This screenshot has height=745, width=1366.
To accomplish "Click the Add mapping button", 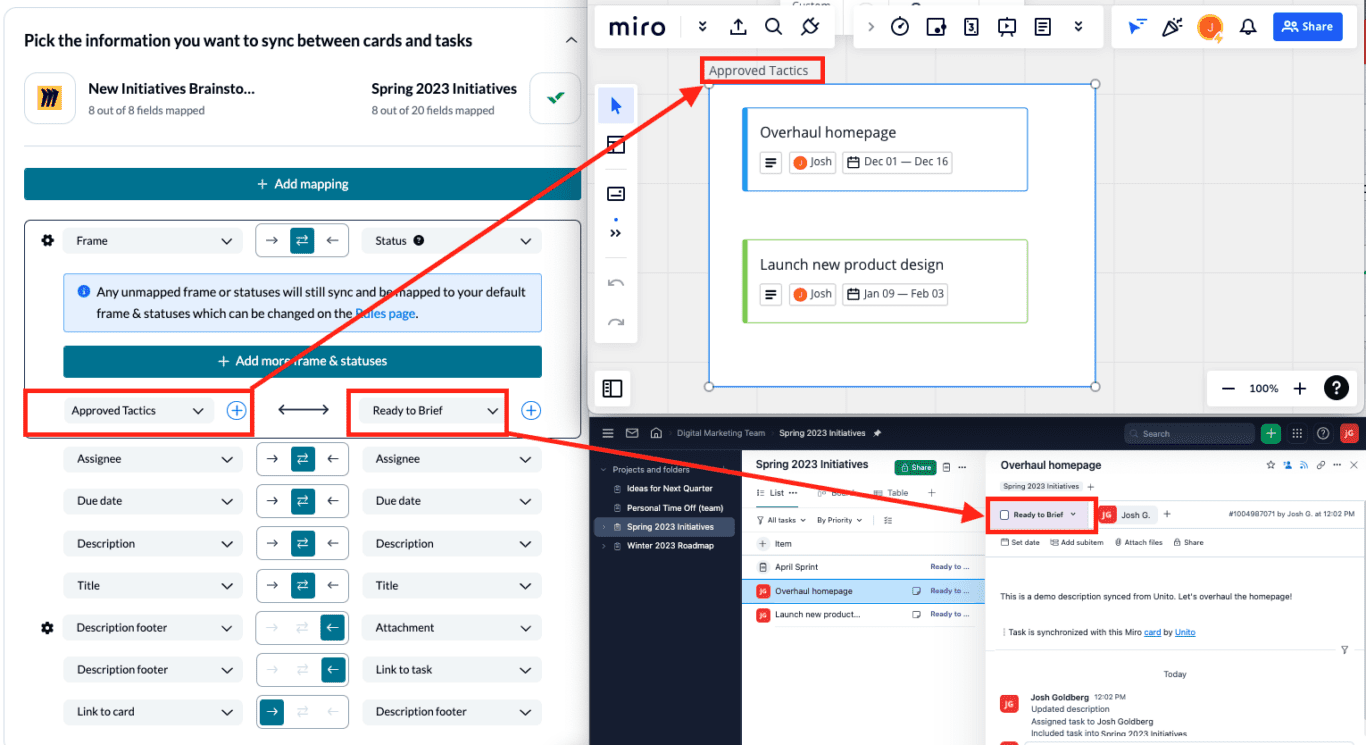I will tap(302, 184).
